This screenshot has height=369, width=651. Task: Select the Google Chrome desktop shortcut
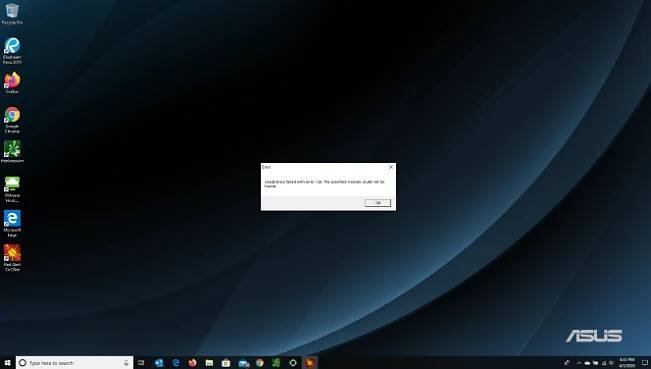point(12,120)
